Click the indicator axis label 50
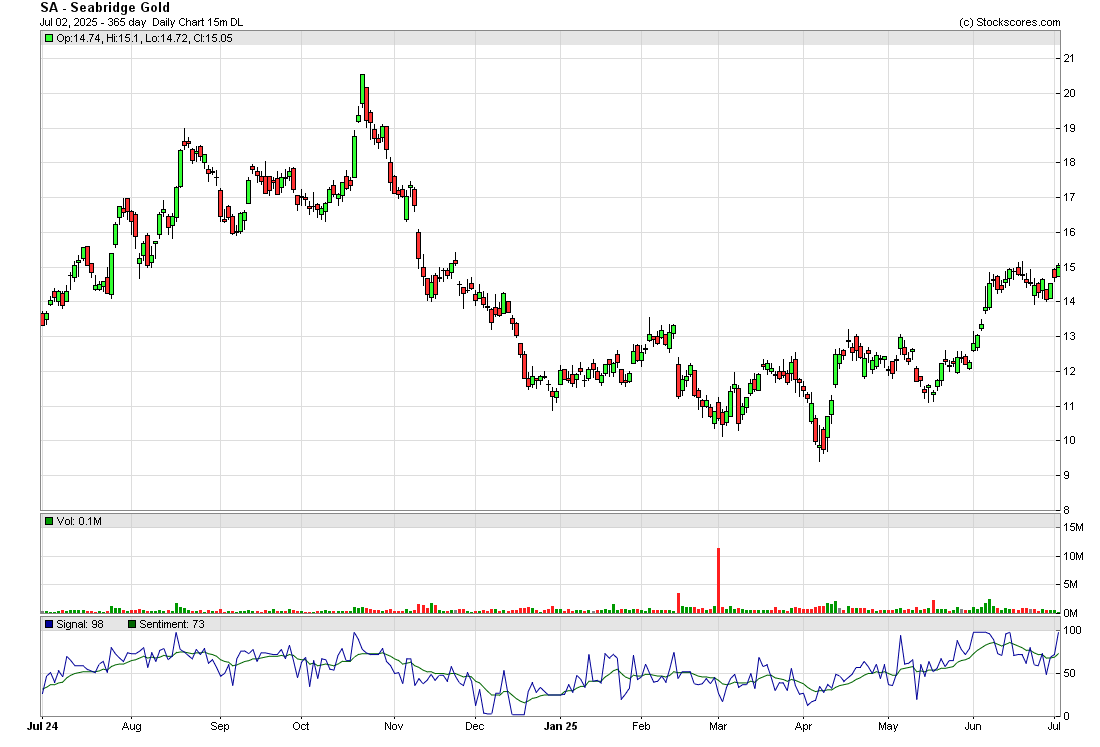This screenshot has width=1100, height=747. pyautogui.click(x=1070, y=673)
